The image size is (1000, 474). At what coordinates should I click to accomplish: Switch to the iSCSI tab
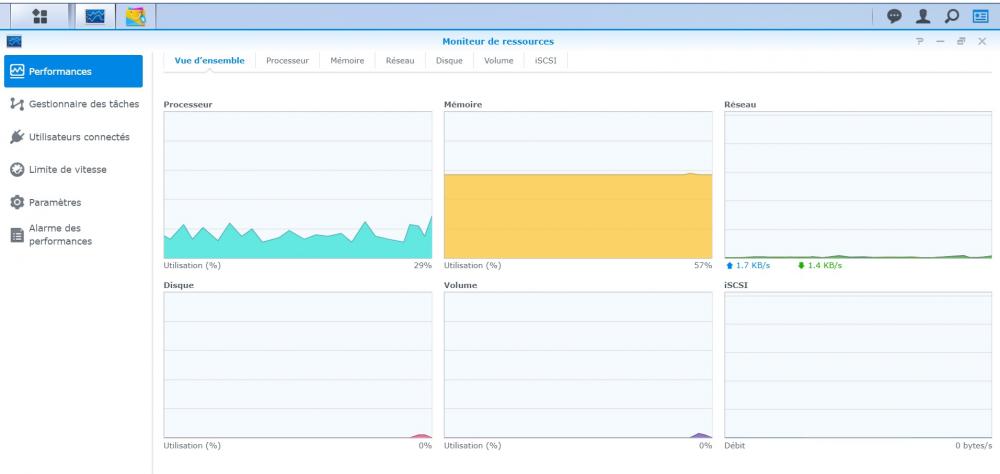point(546,61)
